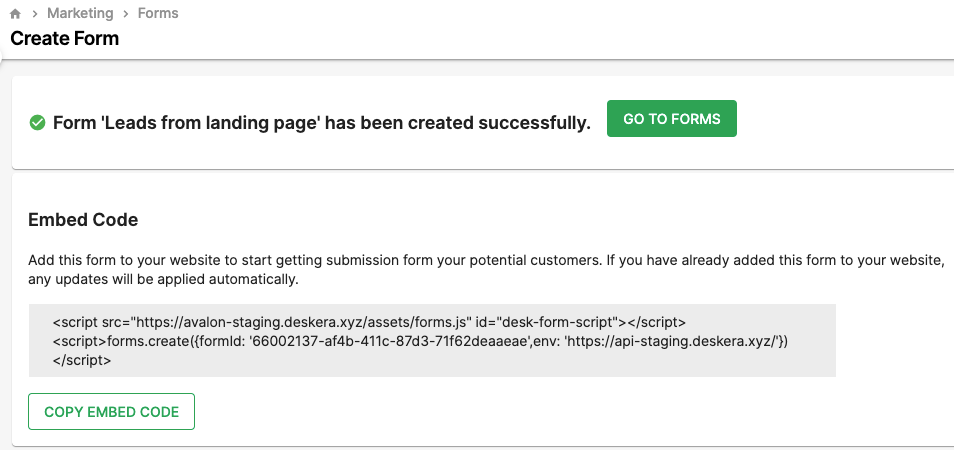Click the Create Form page title

pyautogui.click(x=64, y=38)
